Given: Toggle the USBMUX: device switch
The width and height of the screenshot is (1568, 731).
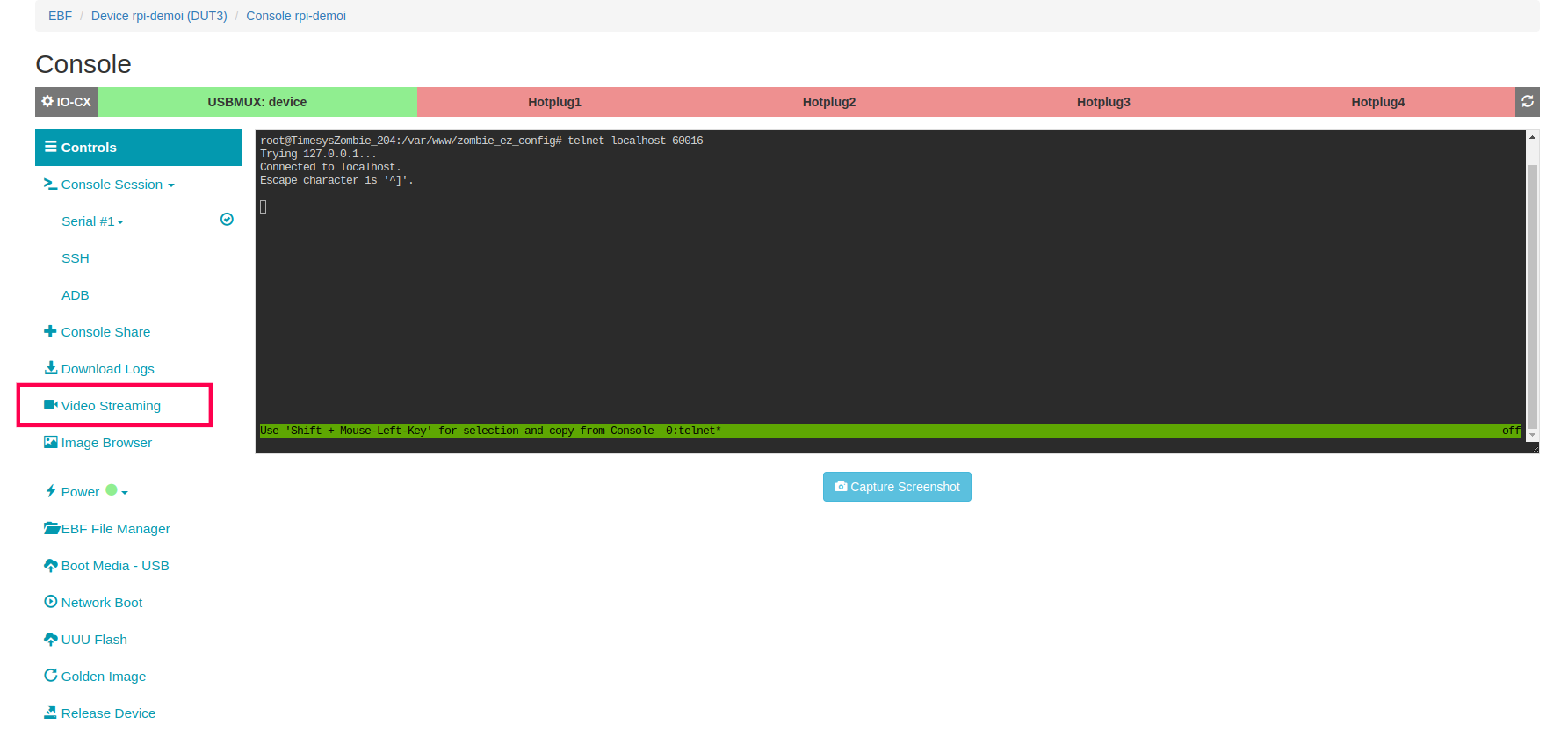Looking at the screenshot, I should pos(257,102).
